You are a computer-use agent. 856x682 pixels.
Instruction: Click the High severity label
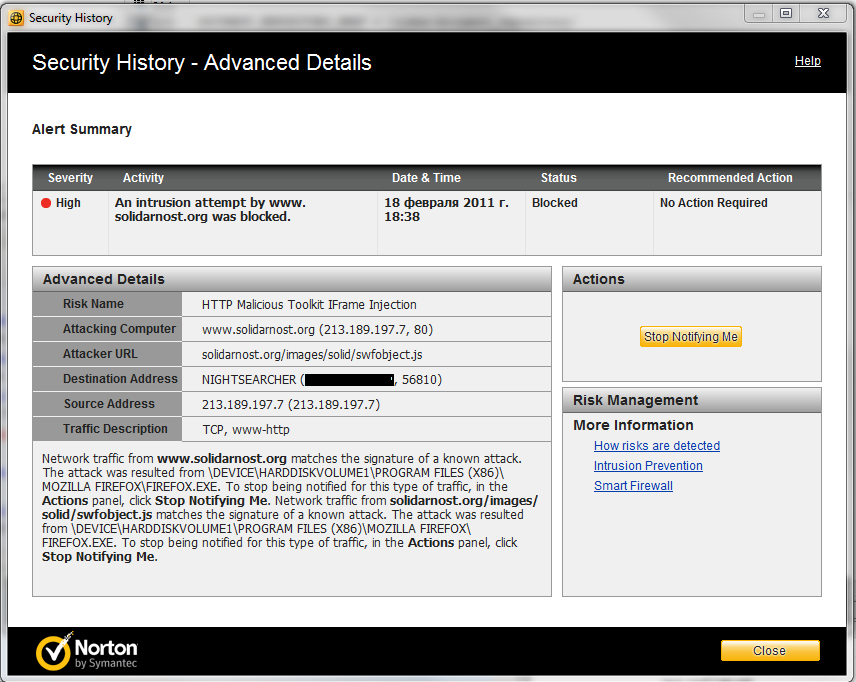coord(68,203)
